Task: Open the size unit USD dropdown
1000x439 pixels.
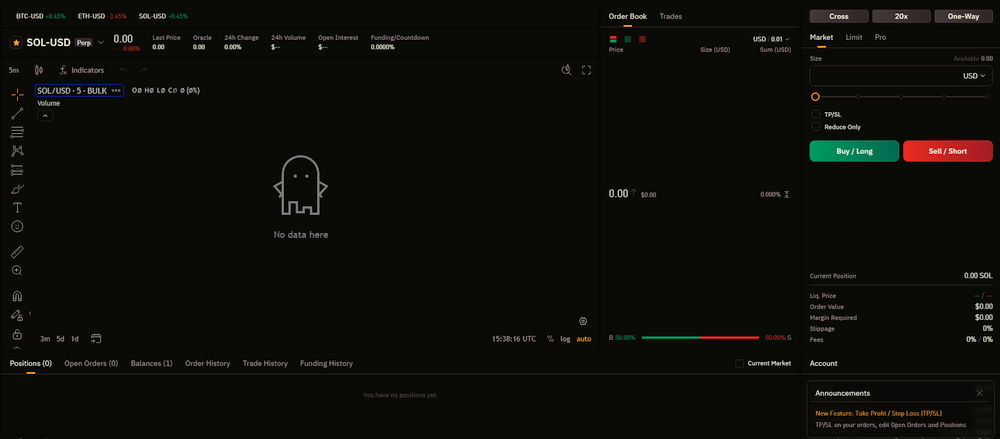Action: point(974,76)
